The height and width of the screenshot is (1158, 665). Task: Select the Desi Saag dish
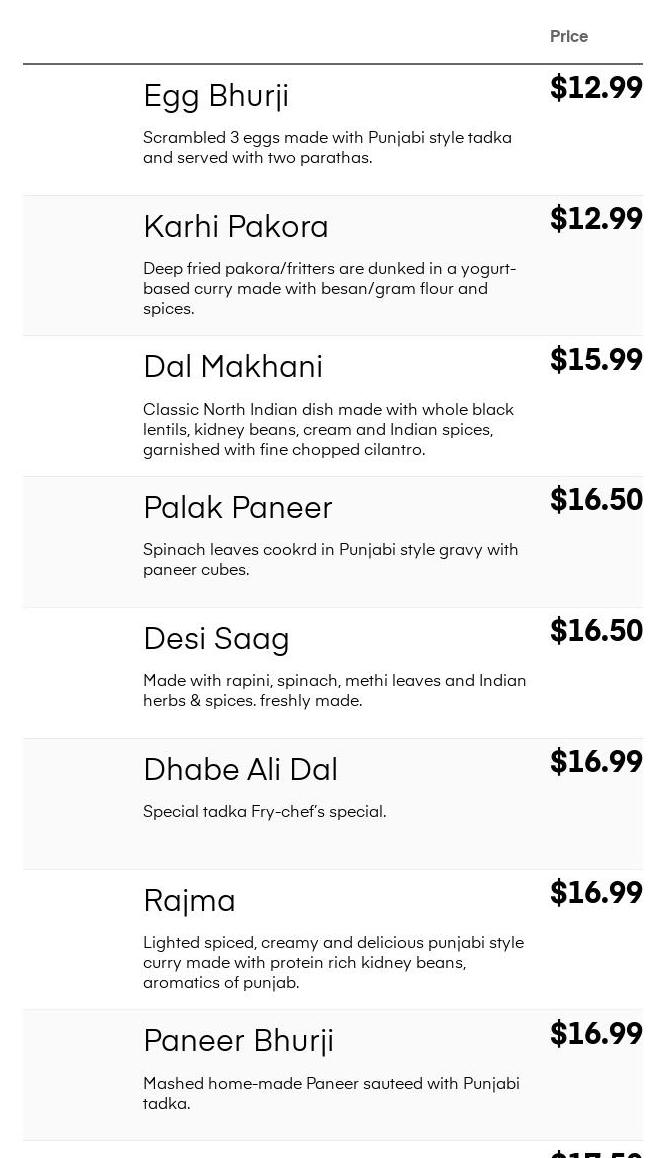coord(216,639)
